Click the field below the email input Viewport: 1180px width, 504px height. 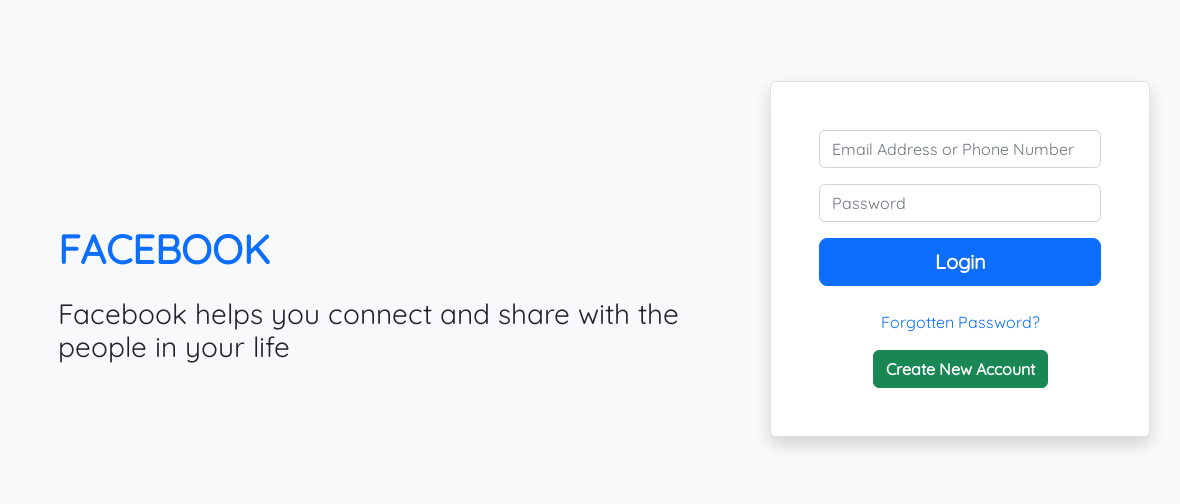click(959, 203)
